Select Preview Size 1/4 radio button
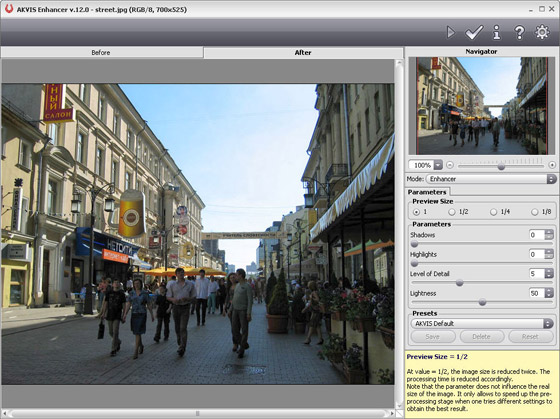560x419 pixels. (493, 212)
